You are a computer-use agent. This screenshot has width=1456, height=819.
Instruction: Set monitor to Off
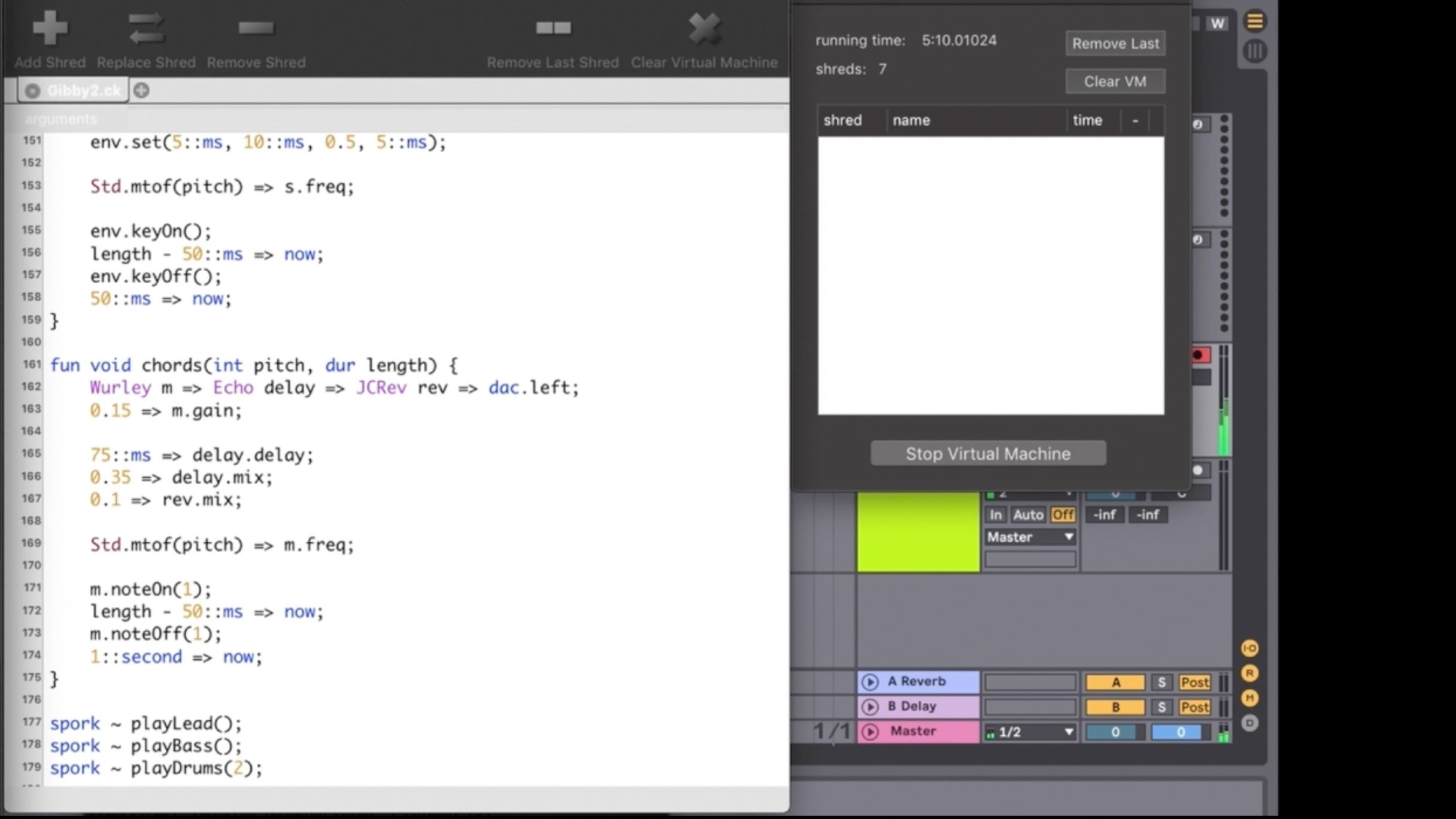(x=1063, y=515)
